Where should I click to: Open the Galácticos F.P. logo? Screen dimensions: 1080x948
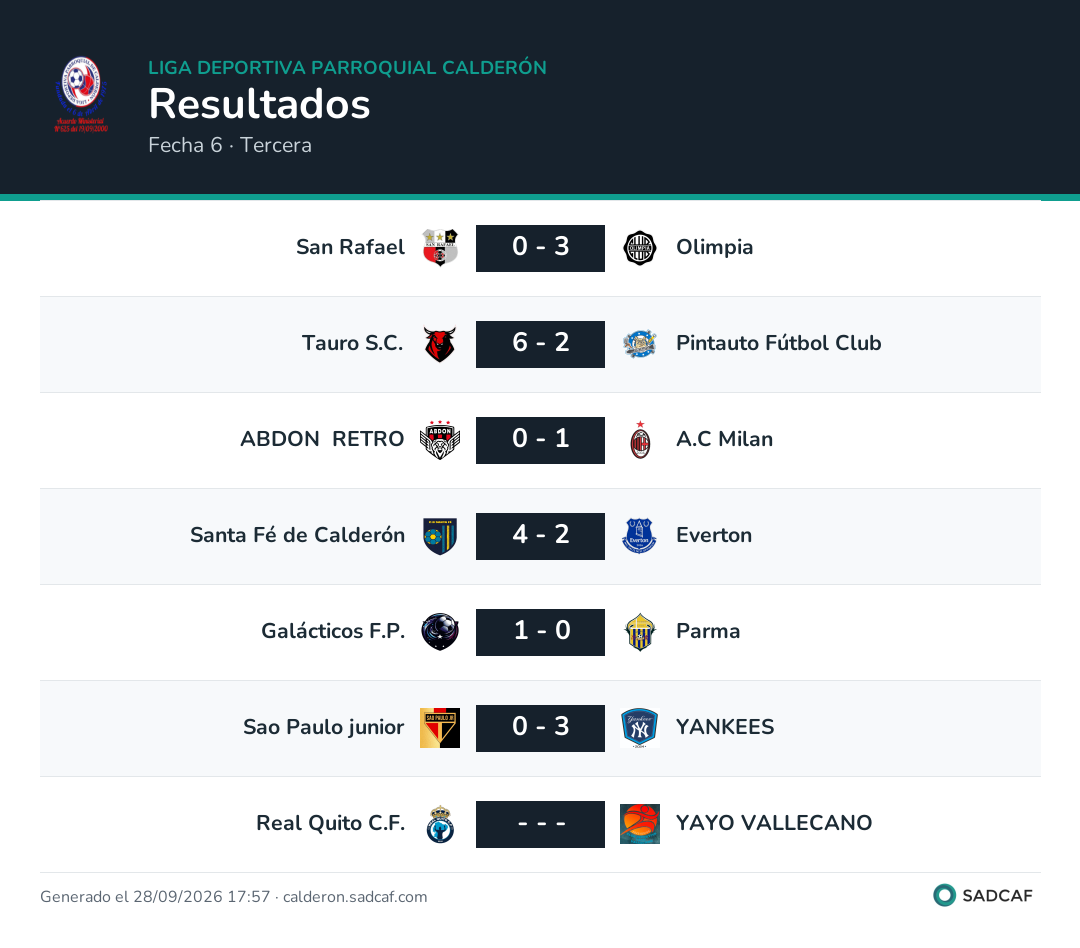point(440,632)
